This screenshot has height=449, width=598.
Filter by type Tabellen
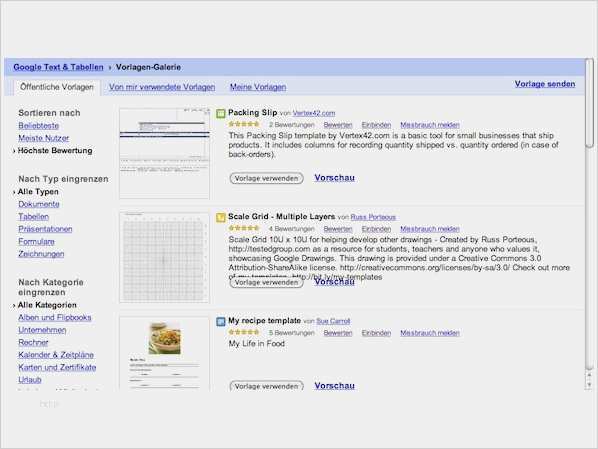pos(34,217)
